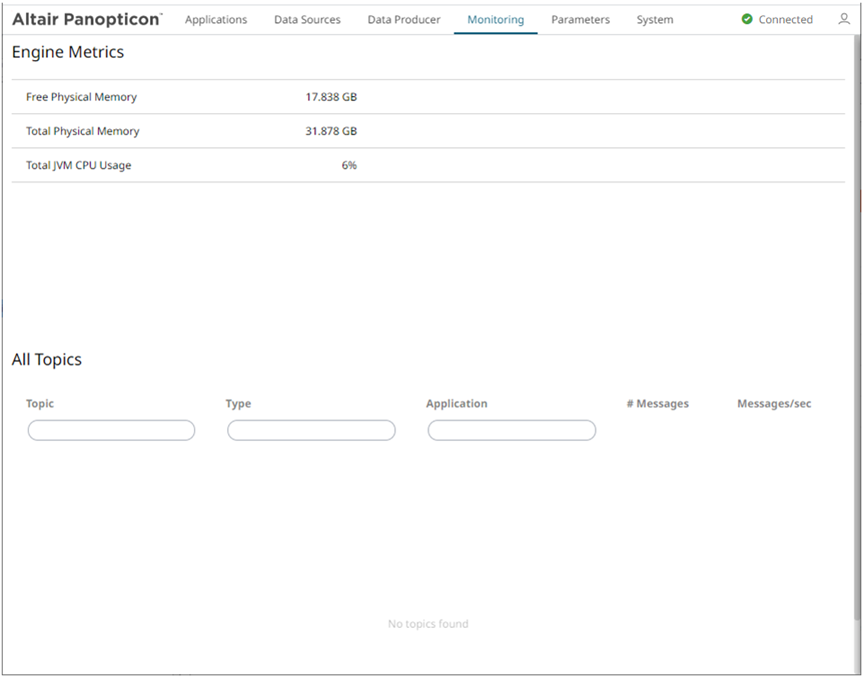Sort by the Type column header

238,404
